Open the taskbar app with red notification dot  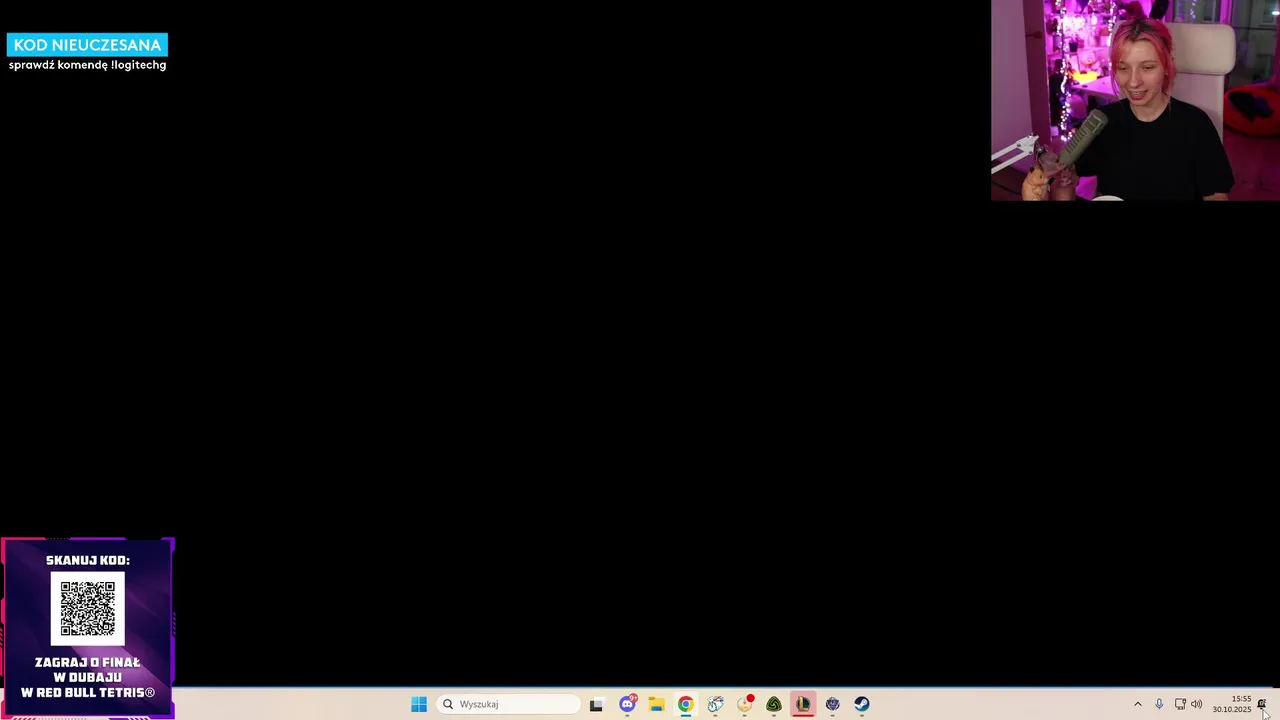(745, 704)
